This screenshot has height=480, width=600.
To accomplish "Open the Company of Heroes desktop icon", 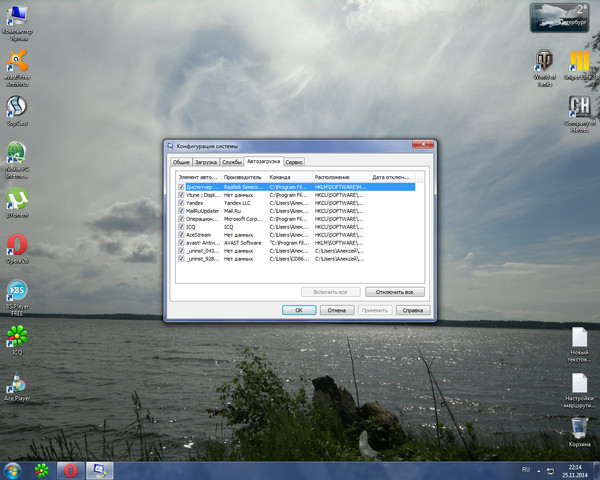I will [579, 114].
